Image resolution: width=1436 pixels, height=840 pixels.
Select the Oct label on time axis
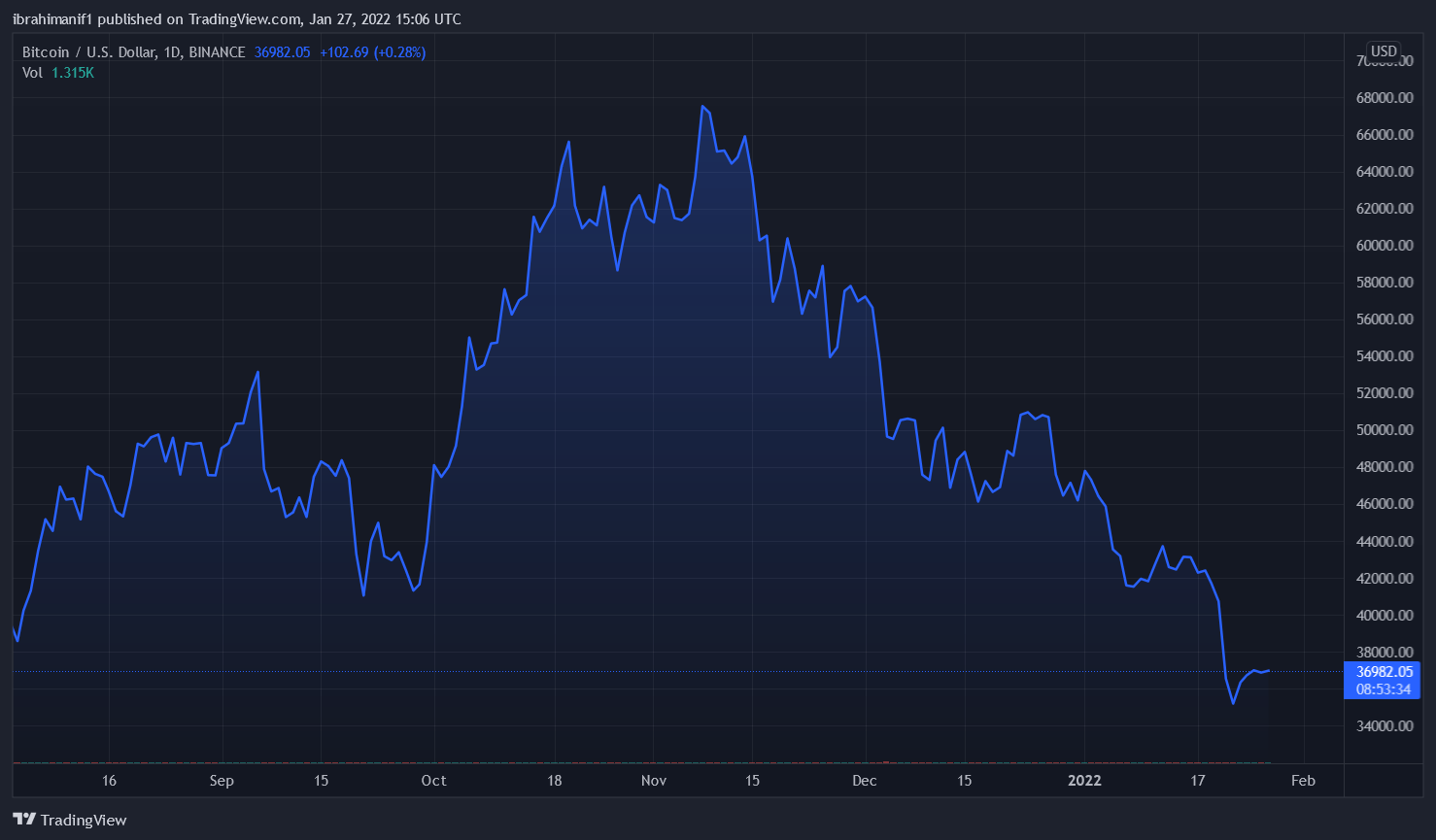pos(433,781)
